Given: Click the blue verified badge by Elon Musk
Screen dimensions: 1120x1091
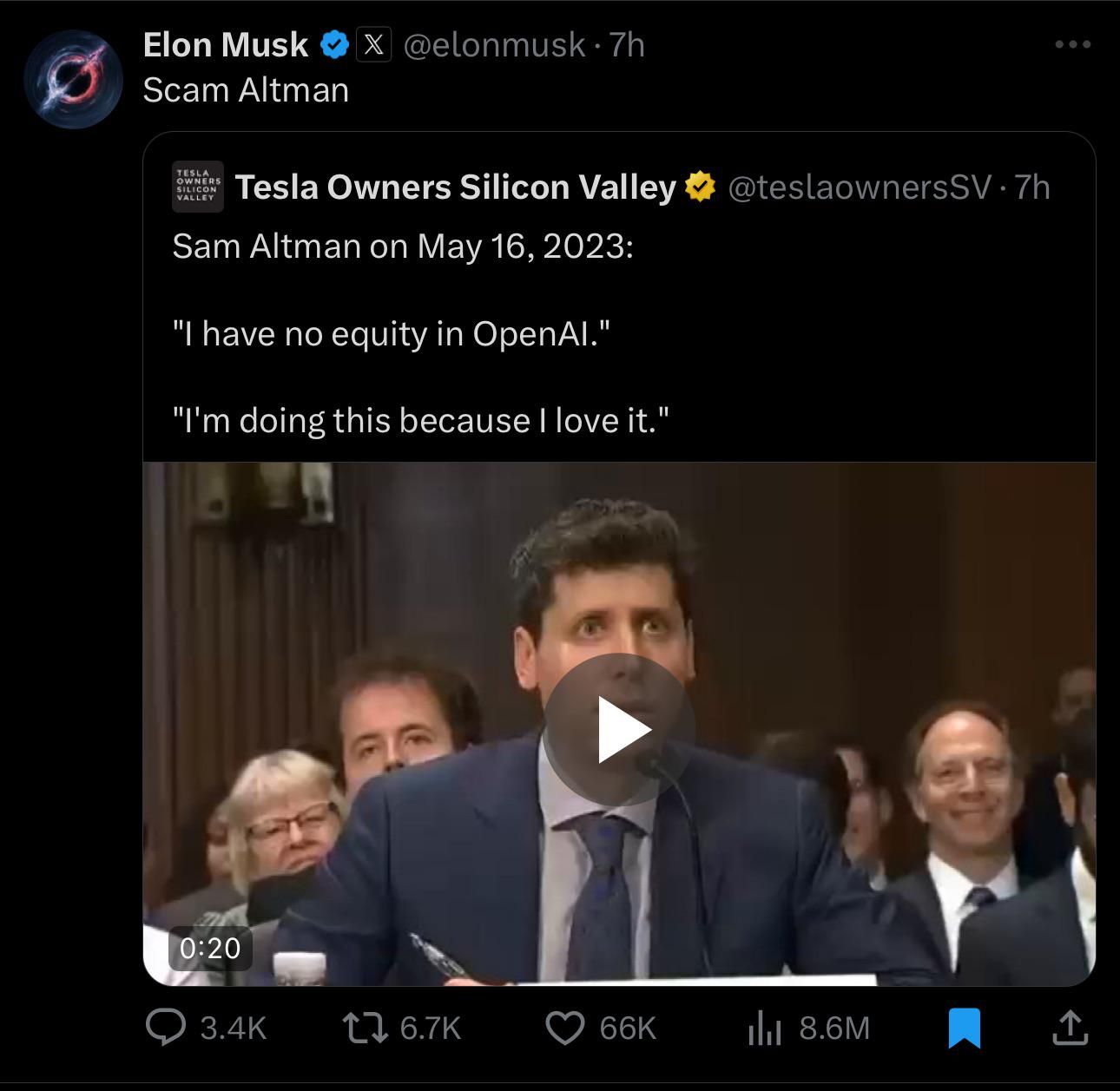Looking at the screenshot, I should [x=335, y=44].
